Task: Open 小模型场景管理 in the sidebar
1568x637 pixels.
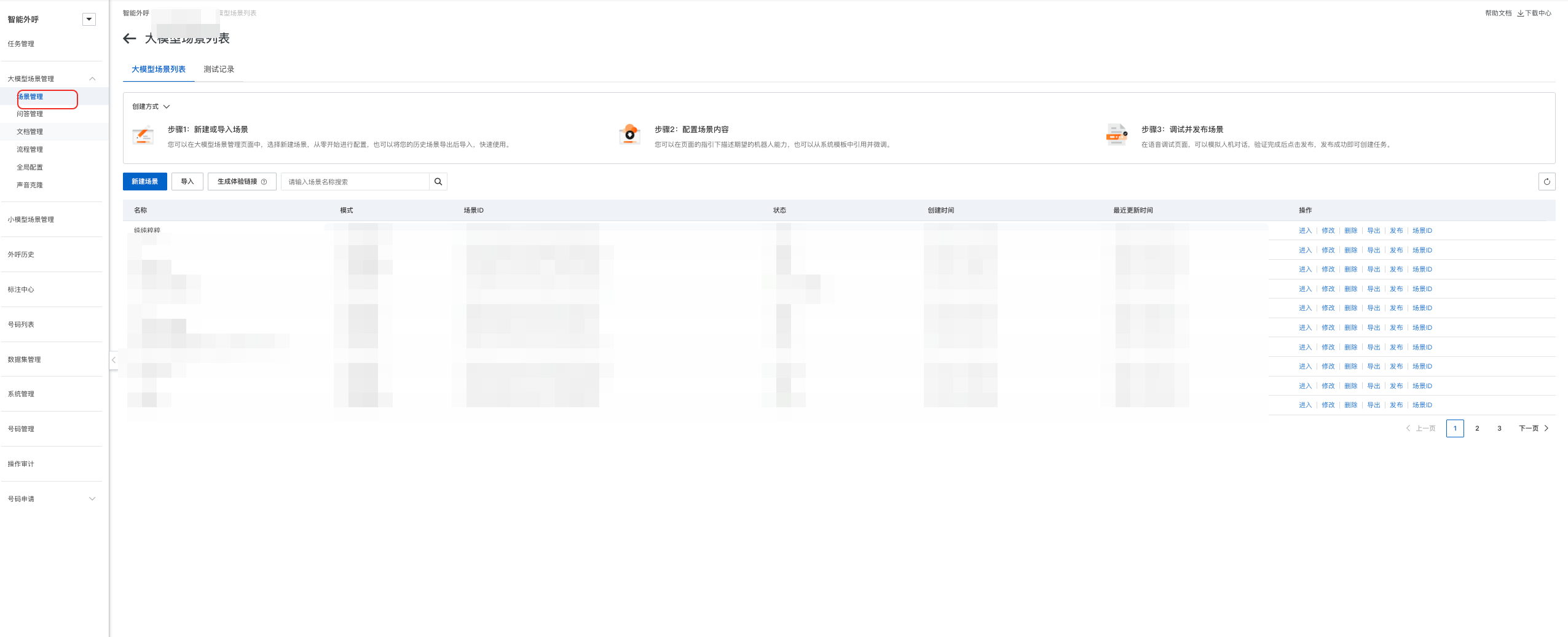Action: pyautogui.click(x=31, y=220)
